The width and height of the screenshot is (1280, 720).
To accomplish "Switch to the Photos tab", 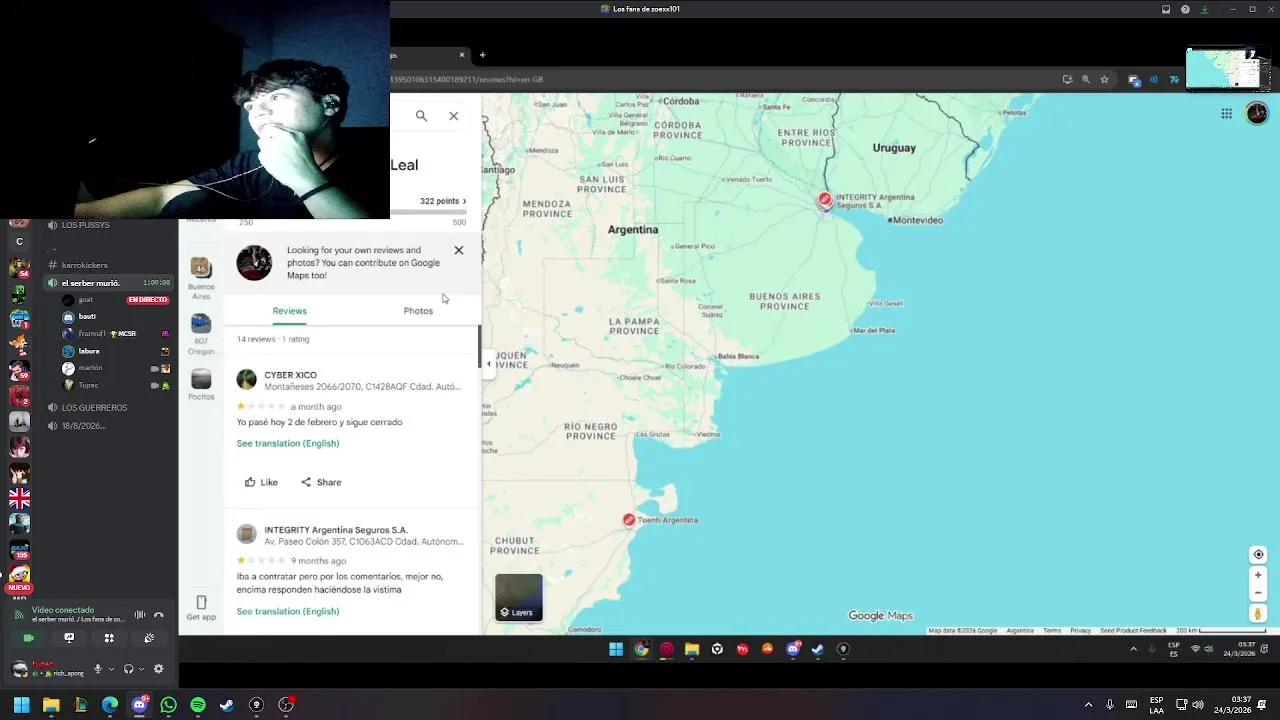I will 418,311.
